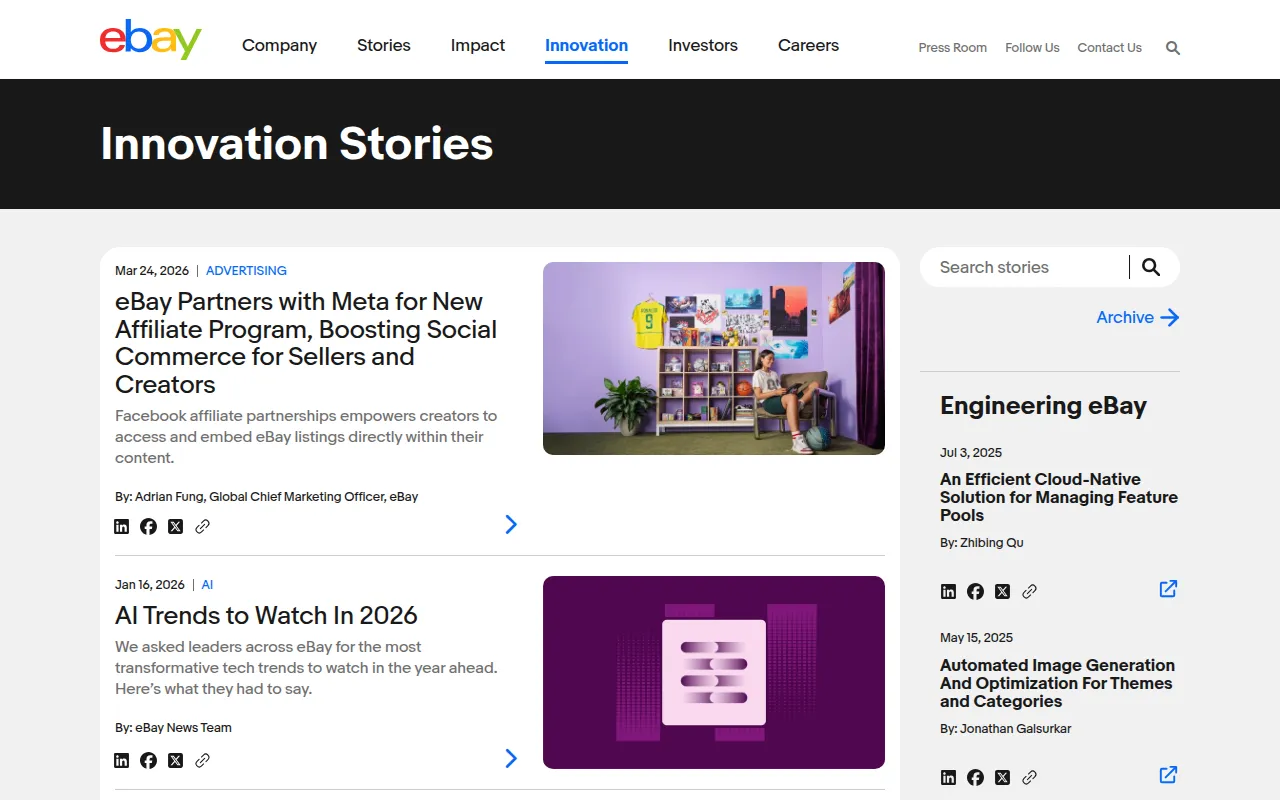Open the Company menu
Viewport: 1280px width, 800px height.
pos(279,45)
